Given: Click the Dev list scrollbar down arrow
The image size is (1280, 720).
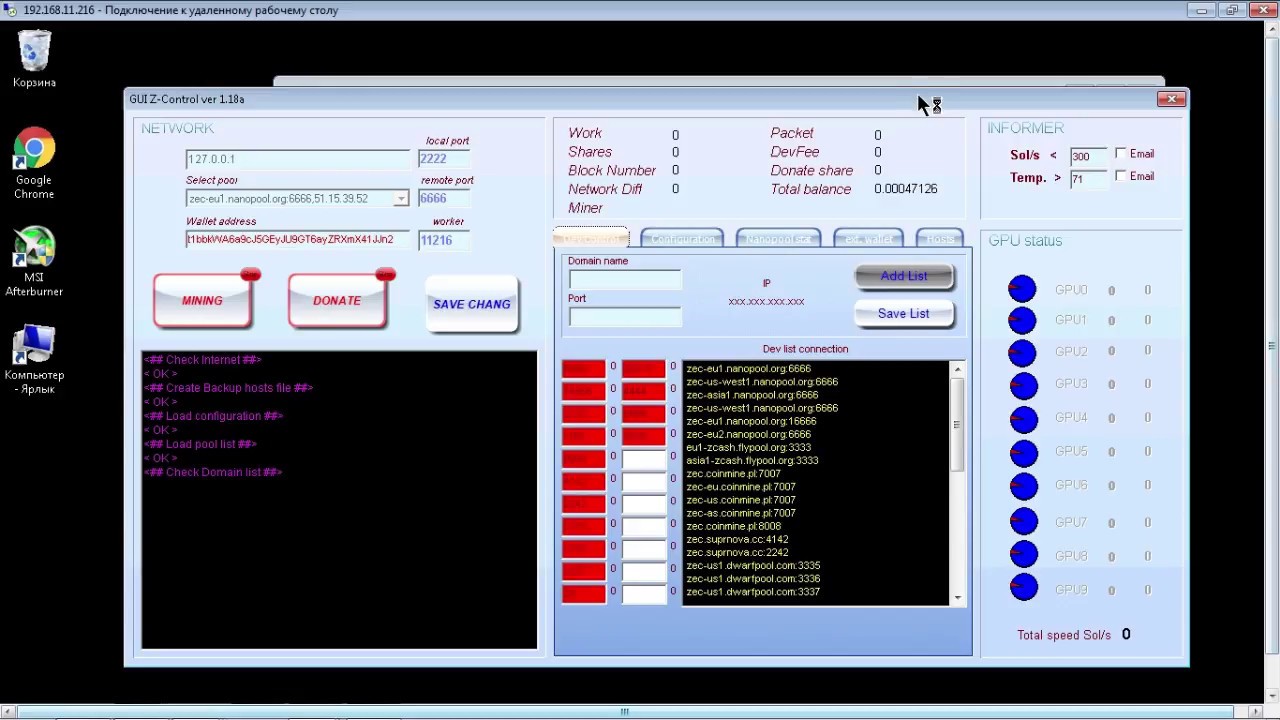Looking at the screenshot, I should point(957,597).
